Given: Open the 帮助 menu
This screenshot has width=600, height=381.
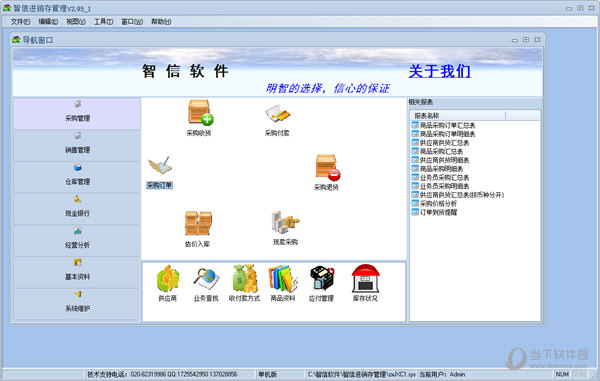Looking at the screenshot, I should [161, 22].
